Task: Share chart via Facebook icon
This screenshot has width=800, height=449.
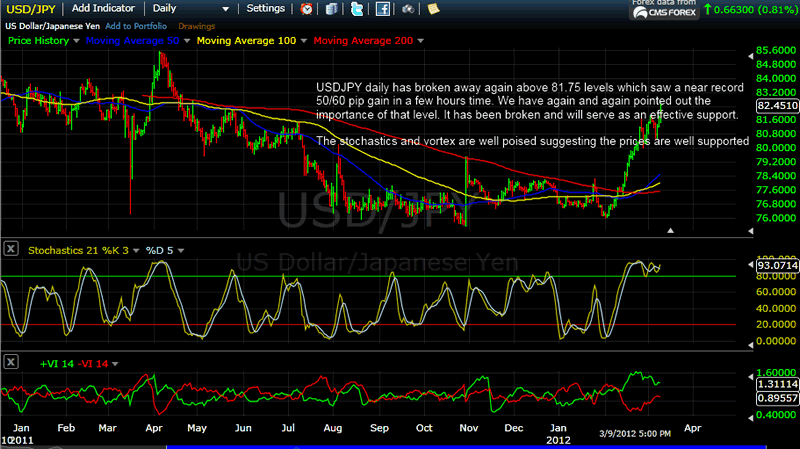Action: coord(383,8)
